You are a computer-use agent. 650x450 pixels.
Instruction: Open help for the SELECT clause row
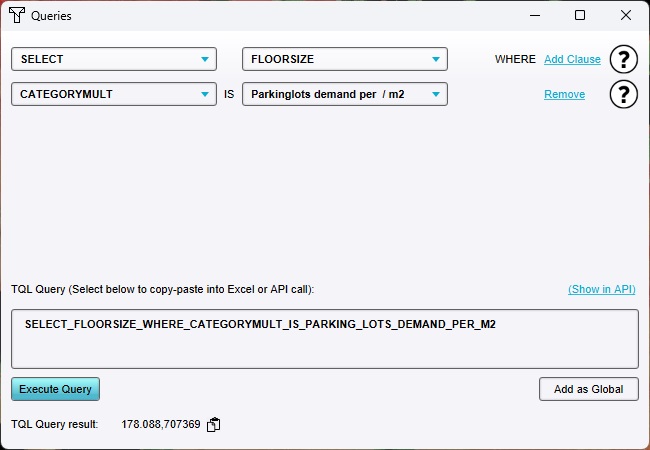(x=623, y=59)
